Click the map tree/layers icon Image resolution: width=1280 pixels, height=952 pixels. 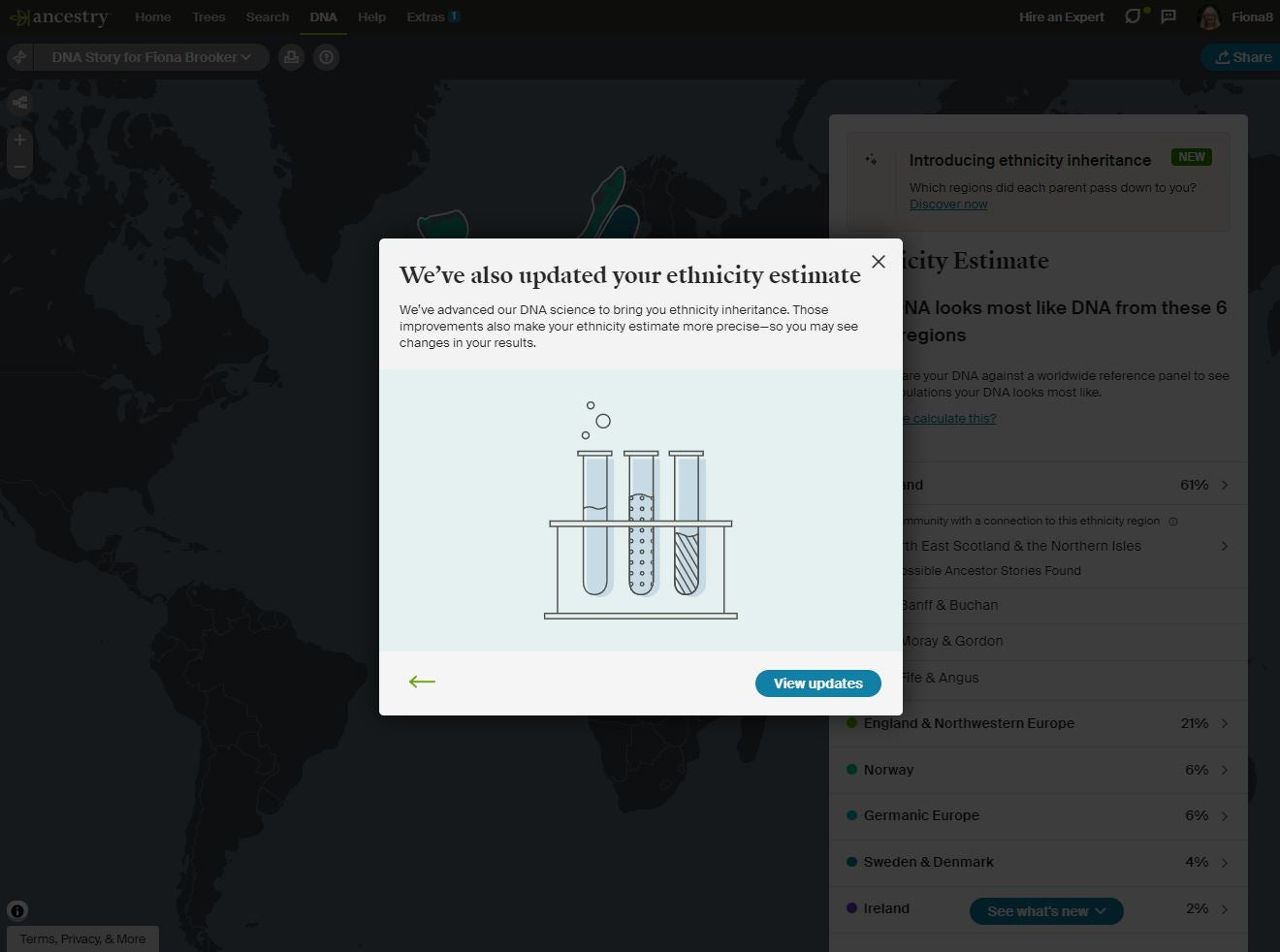pos(19,102)
